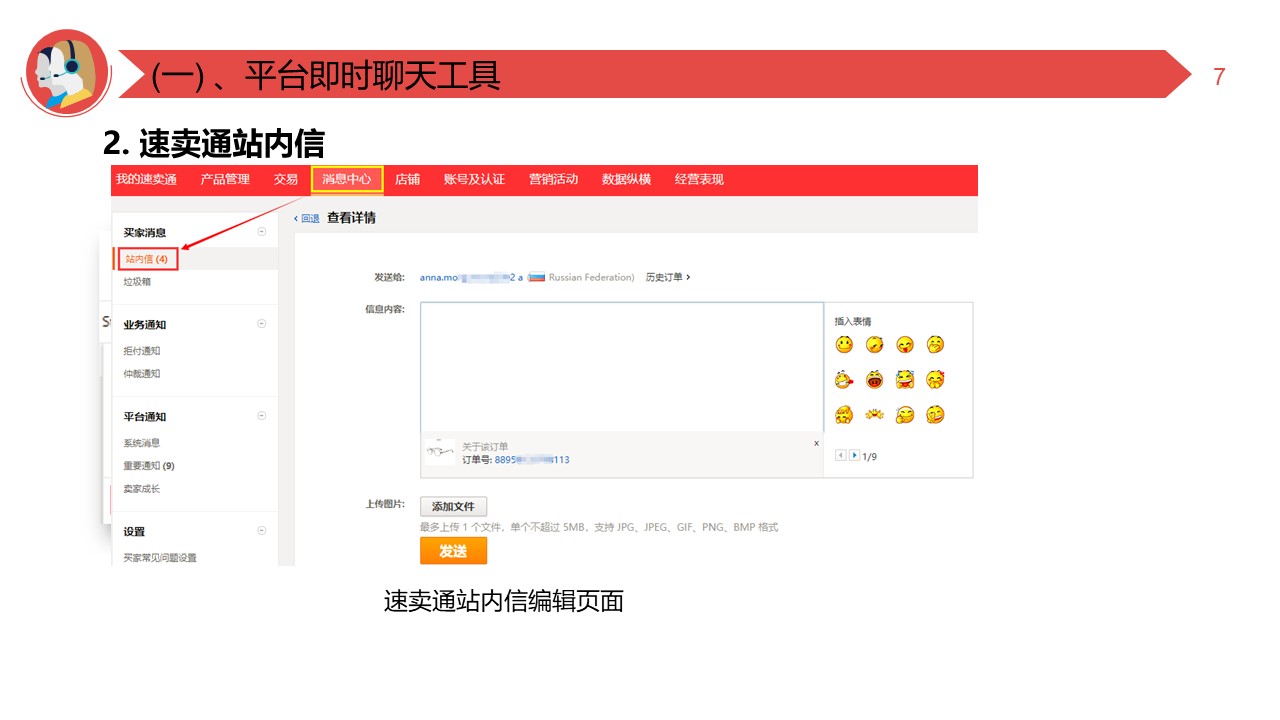Open 卖家成长 in sidebar
This screenshot has width=1280, height=720.
[x=142, y=489]
